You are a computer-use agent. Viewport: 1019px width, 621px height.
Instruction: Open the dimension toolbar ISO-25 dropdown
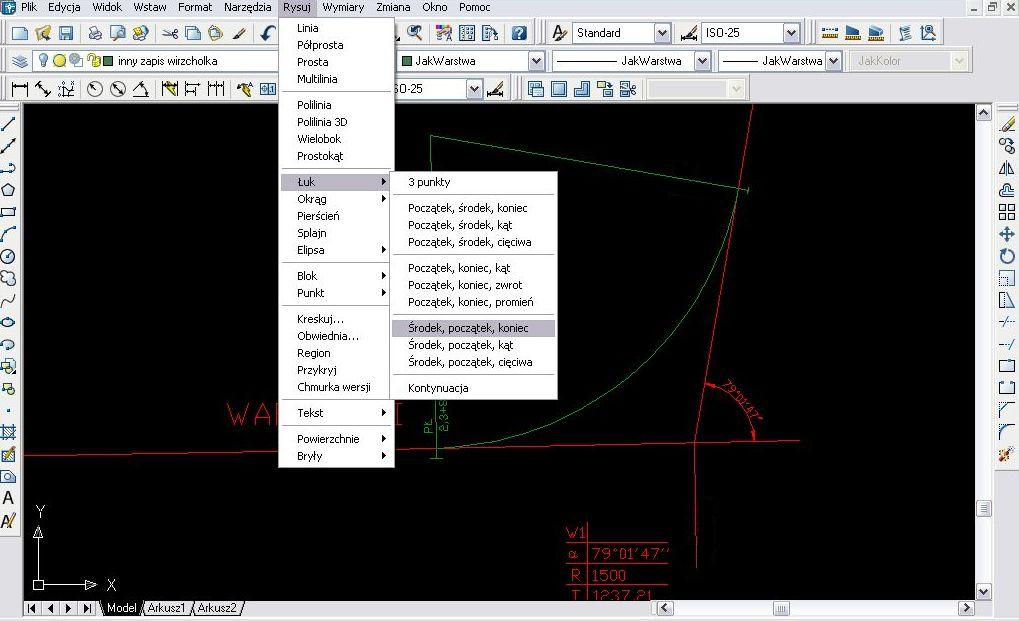pos(474,89)
